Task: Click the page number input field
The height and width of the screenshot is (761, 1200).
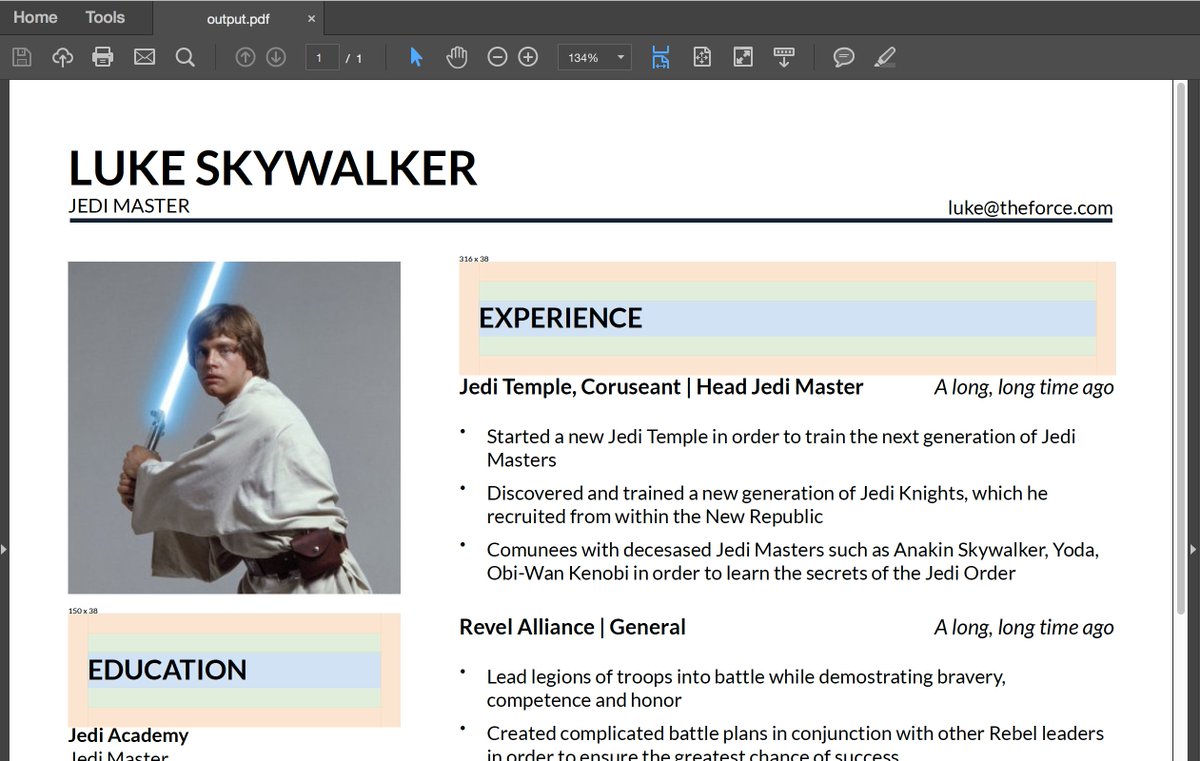Action: point(322,58)
